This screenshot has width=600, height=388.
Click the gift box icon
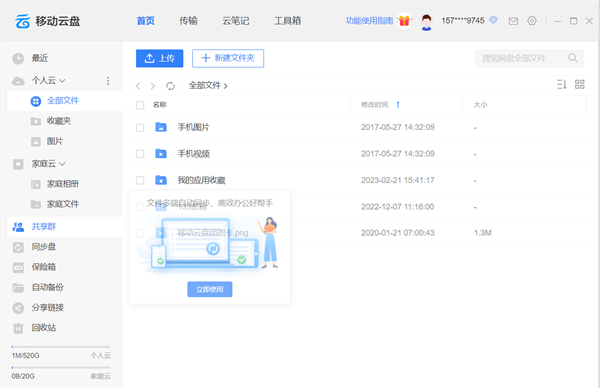point(404,21)
